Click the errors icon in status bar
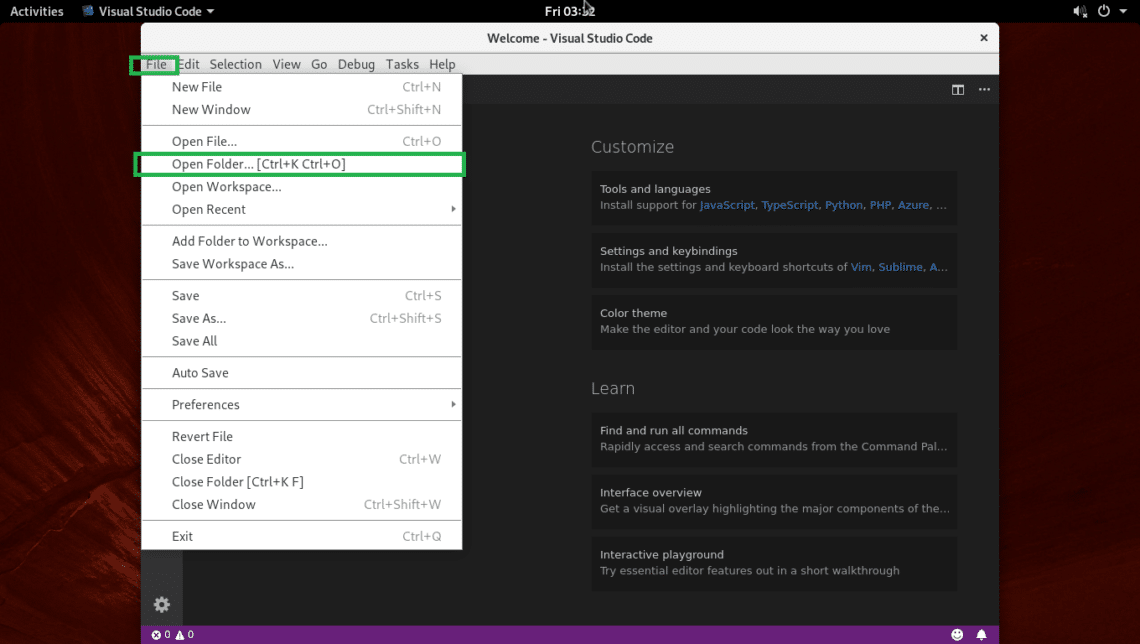Viewport: 1140px width, 644px height. click(156, 635)
